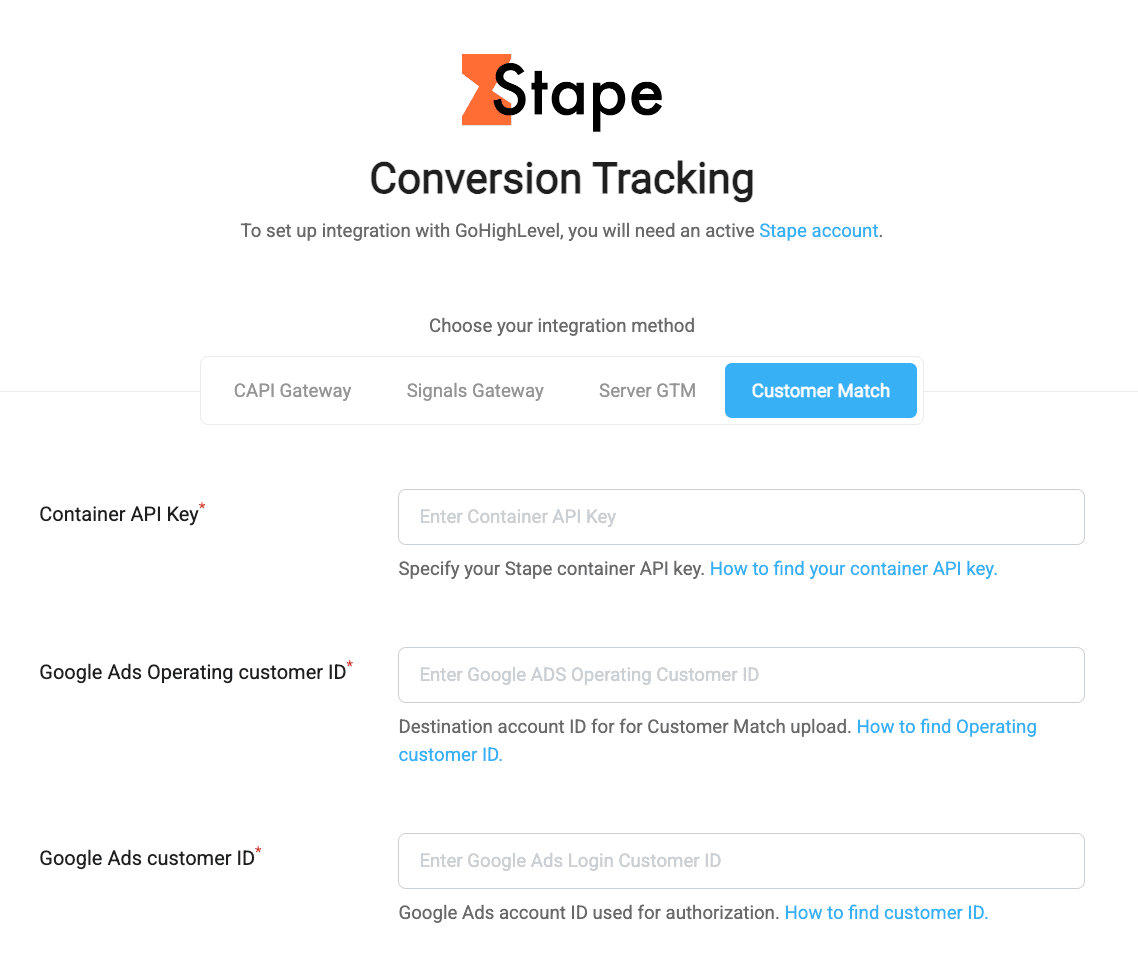Open the Stape account link

(818, 231)
